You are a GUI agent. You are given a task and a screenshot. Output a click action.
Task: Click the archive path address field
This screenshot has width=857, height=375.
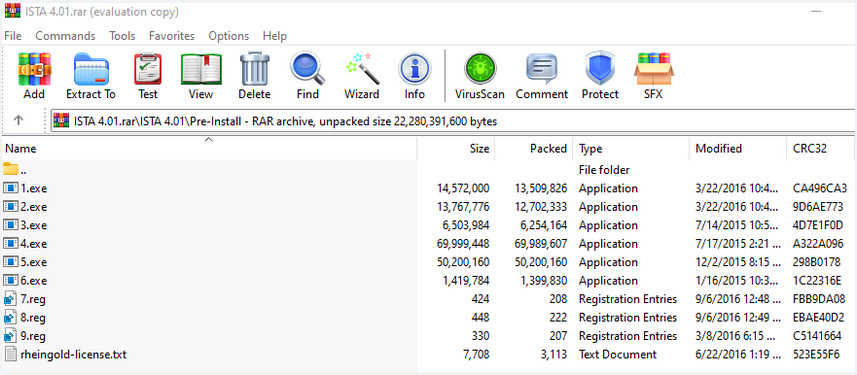tap(453, 121)
